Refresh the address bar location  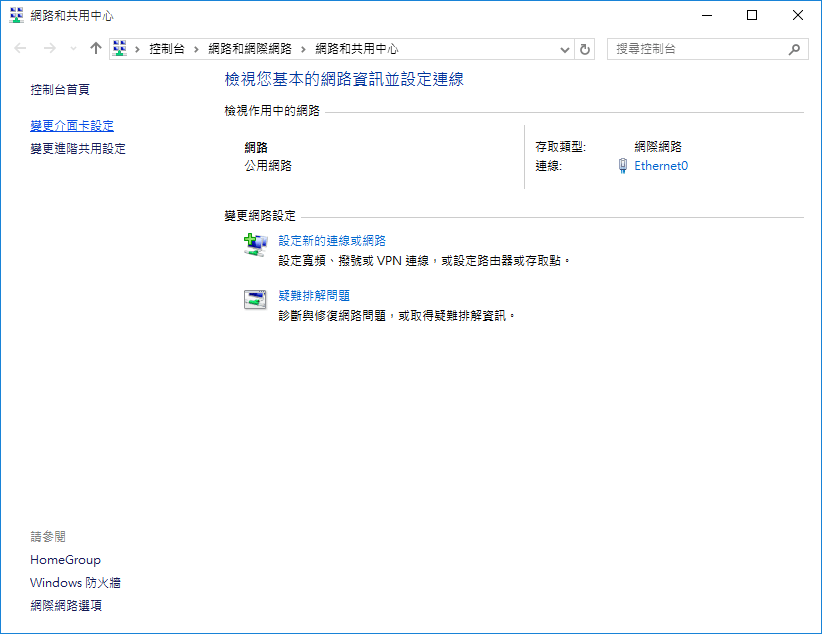[x=585, y=49]
